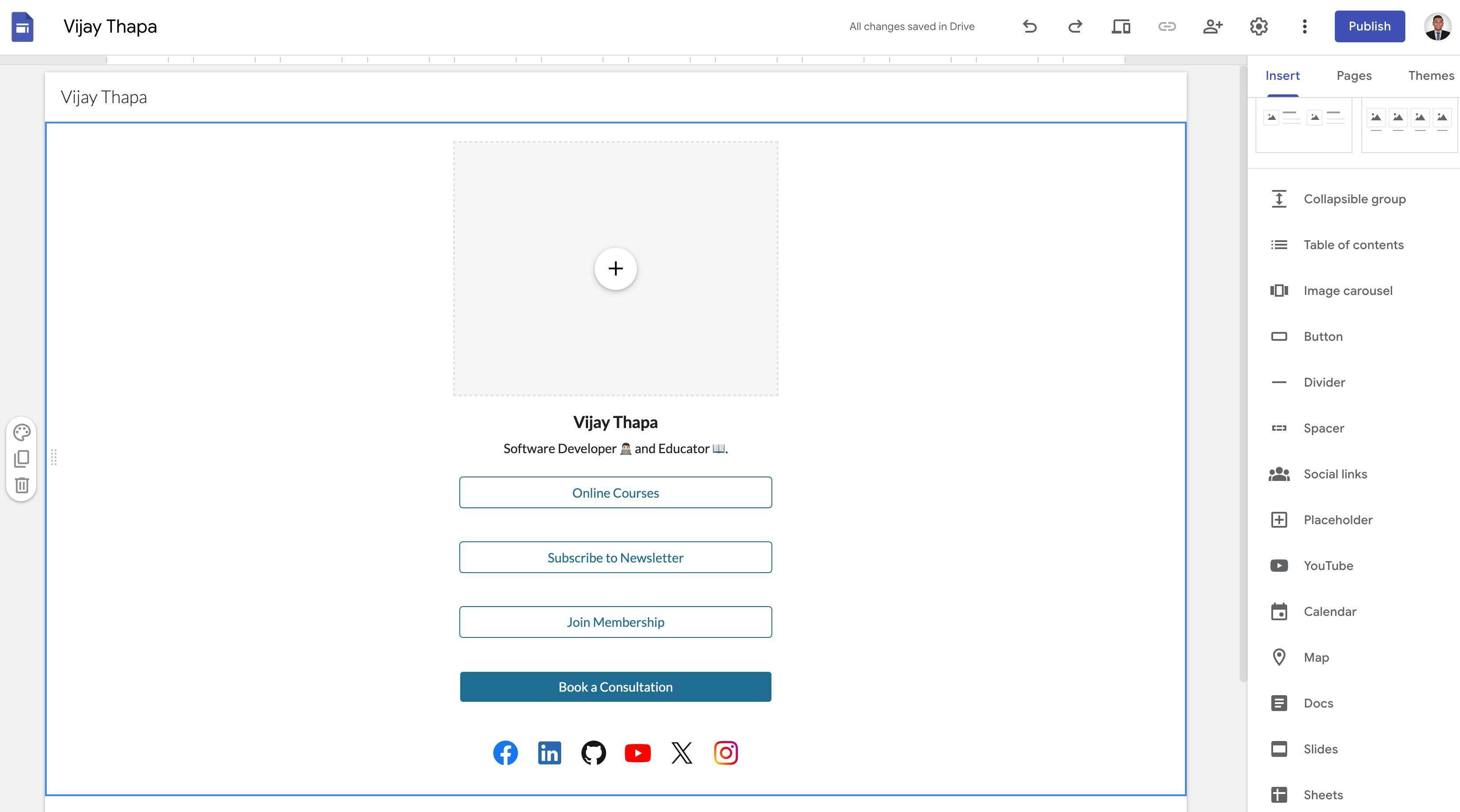
Task: Insert a Collapsible group element
Action: [x=1354, y=199]
